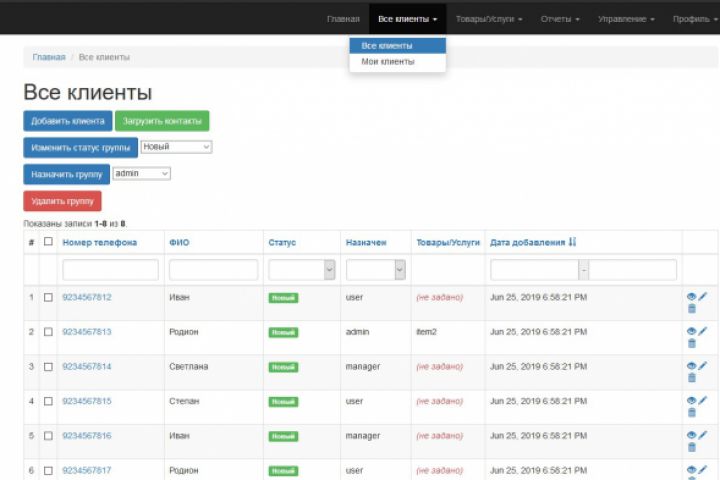Open the Главная breadcrumb link

(x=49, y=57)
